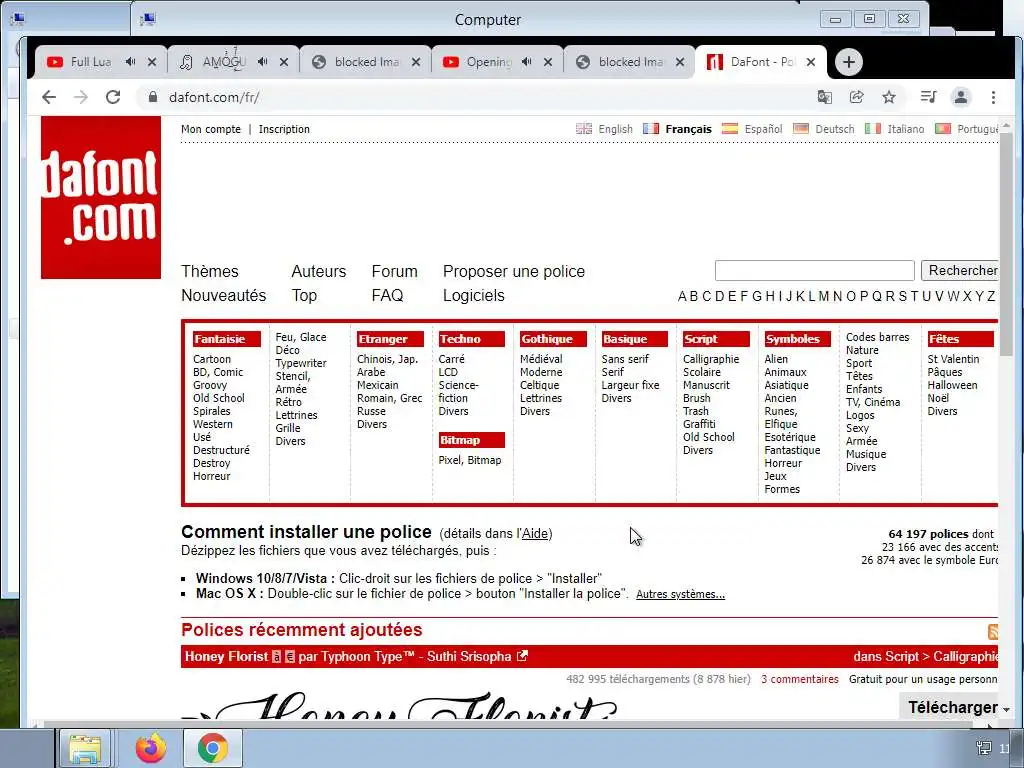Open the Pixel, Bitmap category
Screen dimensions: 1024x768
(x=470, y=460)
